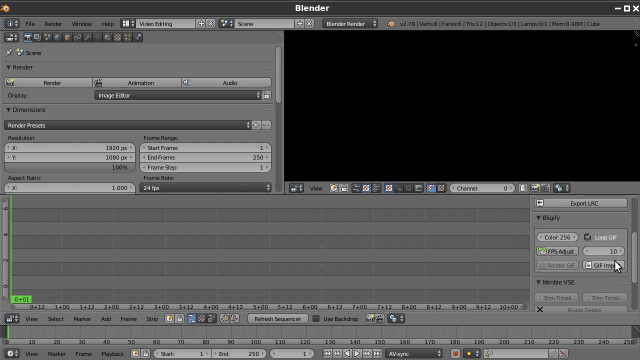Toggle the Loop GIF checkbox
Viewport: 640px width, 360px height.
588,237
